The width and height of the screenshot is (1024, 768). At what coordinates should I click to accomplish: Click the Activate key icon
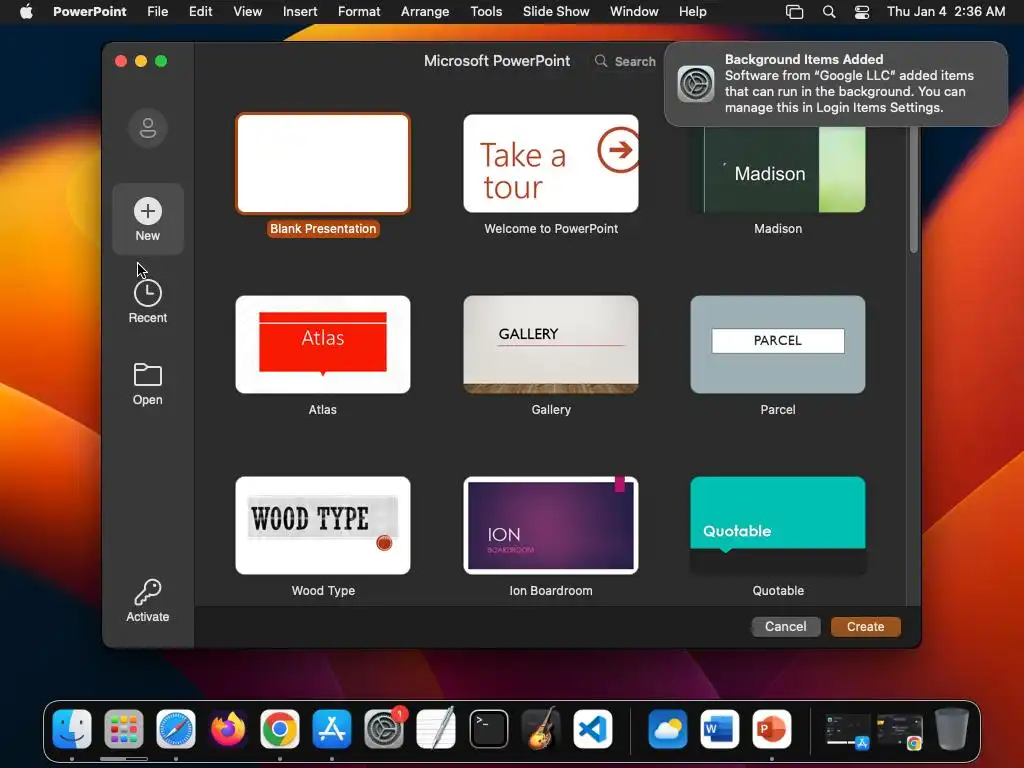point(148,592)
